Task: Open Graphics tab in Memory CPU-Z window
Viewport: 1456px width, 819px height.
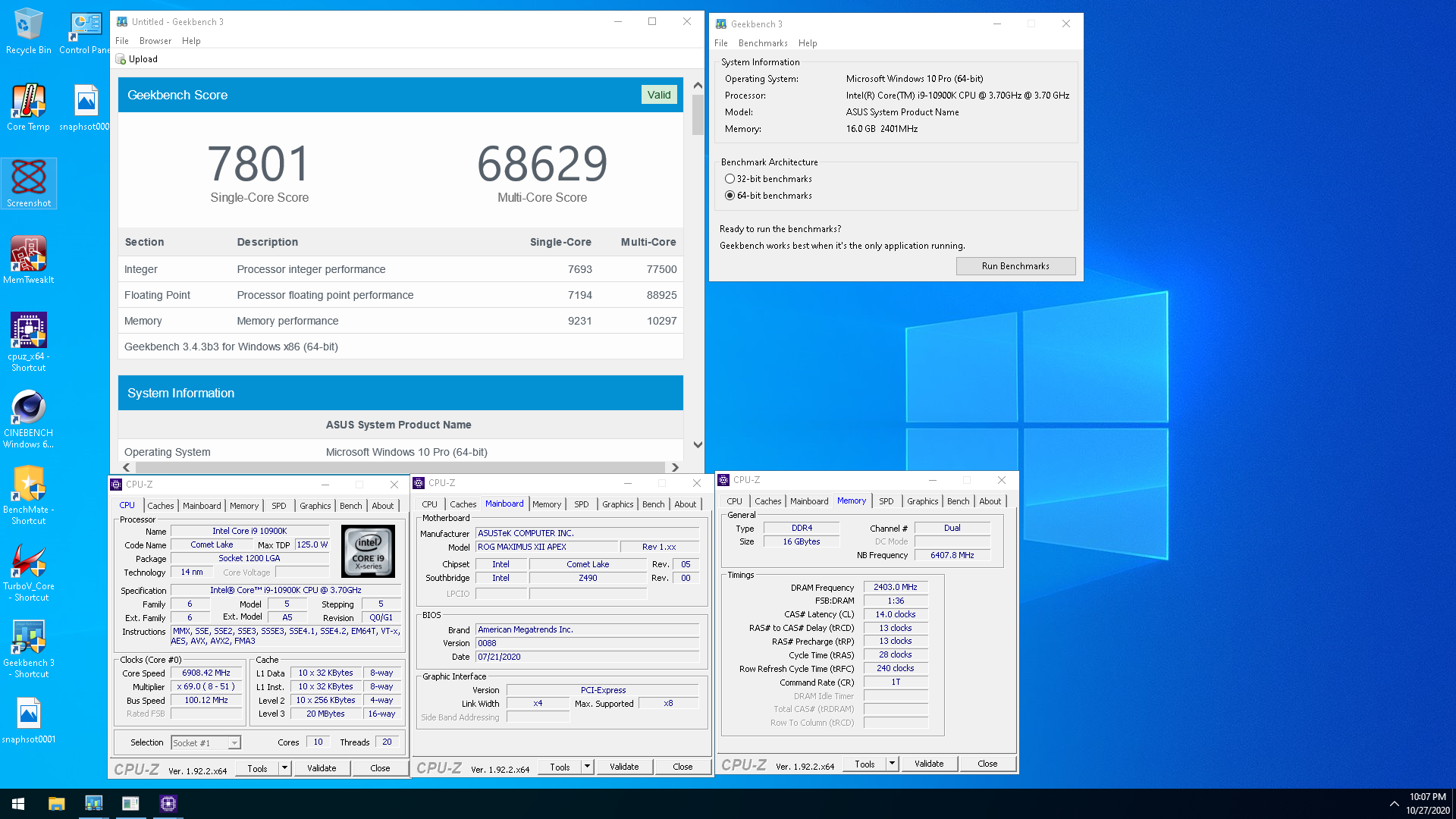Action: pyautogui.click(x=922, y=501)
